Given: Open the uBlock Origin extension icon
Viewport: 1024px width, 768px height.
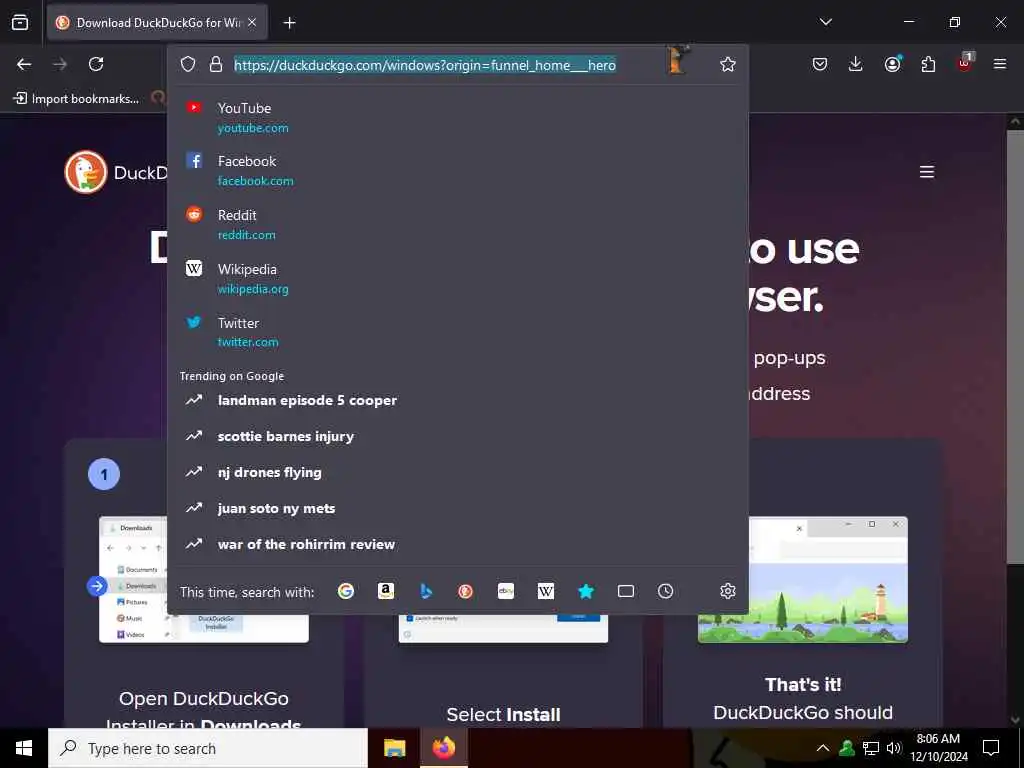Looking at the screenshot, I should [965, 63].
